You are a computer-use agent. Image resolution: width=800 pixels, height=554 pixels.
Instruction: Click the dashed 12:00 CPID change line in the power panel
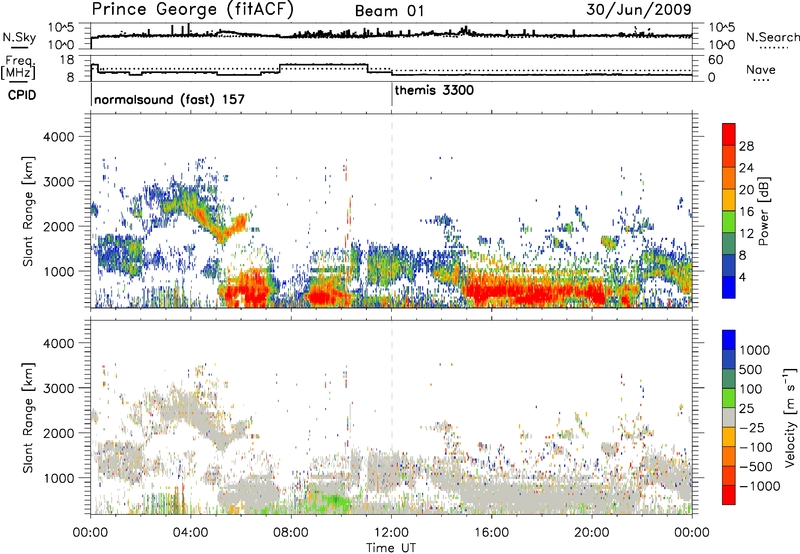pos(392,211)
